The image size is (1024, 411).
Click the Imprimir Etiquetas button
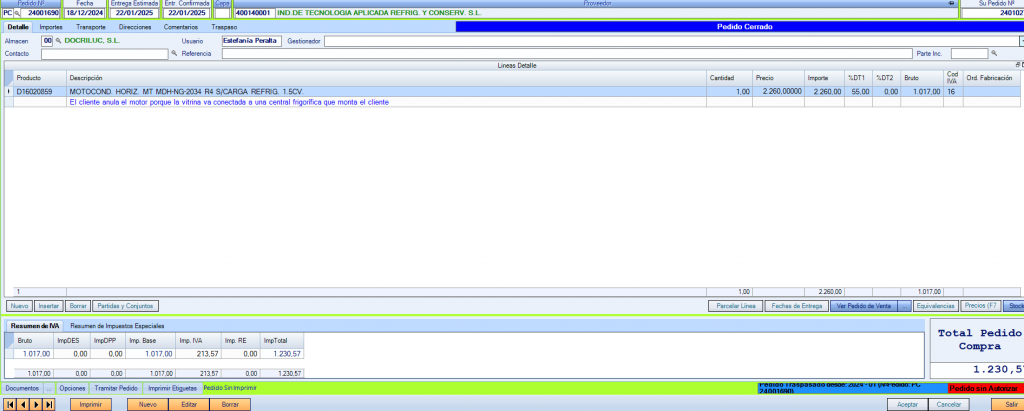(x=171, y=387)
